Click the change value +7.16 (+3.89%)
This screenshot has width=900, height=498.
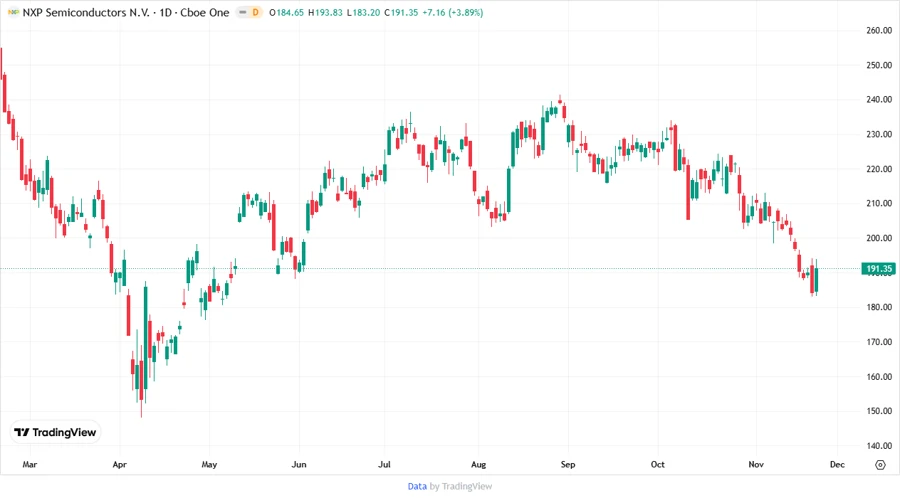point(453,12)
